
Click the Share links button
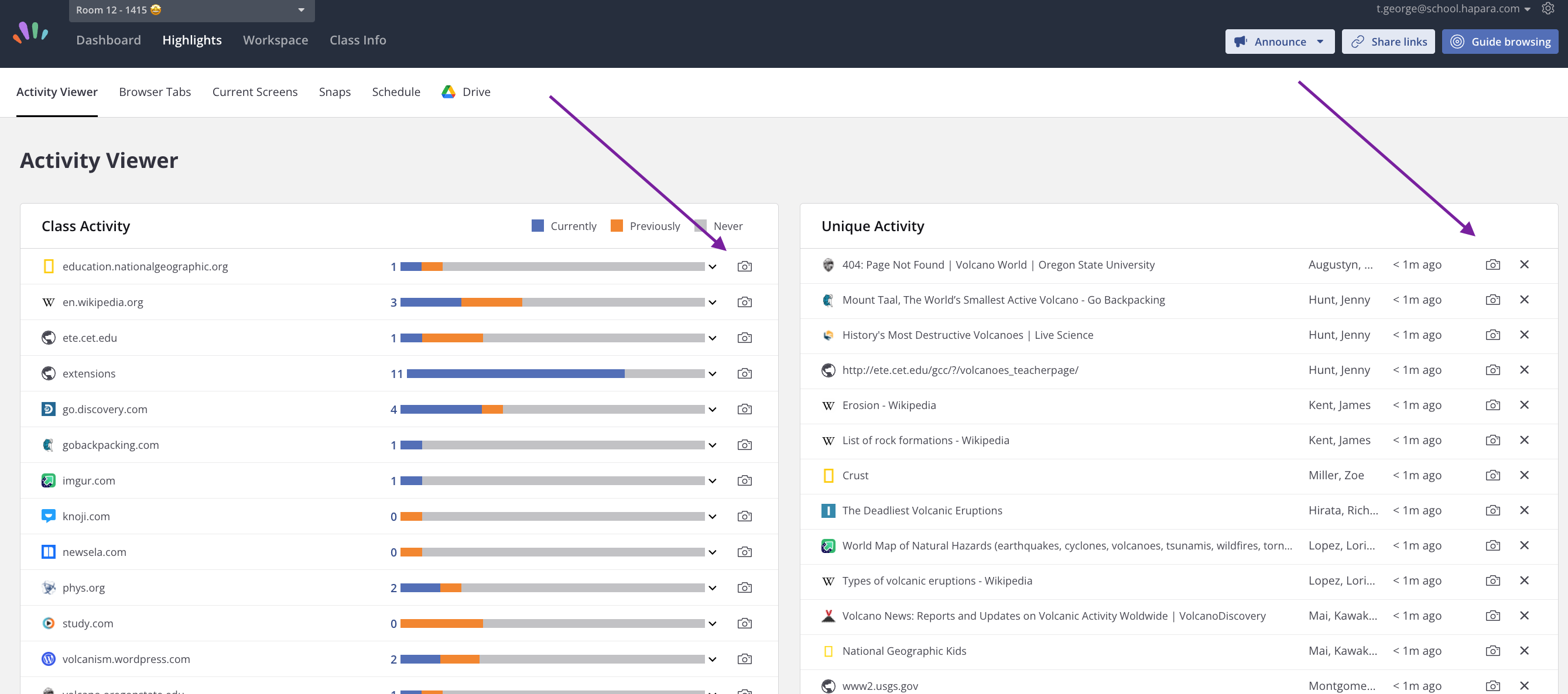coord(1388,42)
